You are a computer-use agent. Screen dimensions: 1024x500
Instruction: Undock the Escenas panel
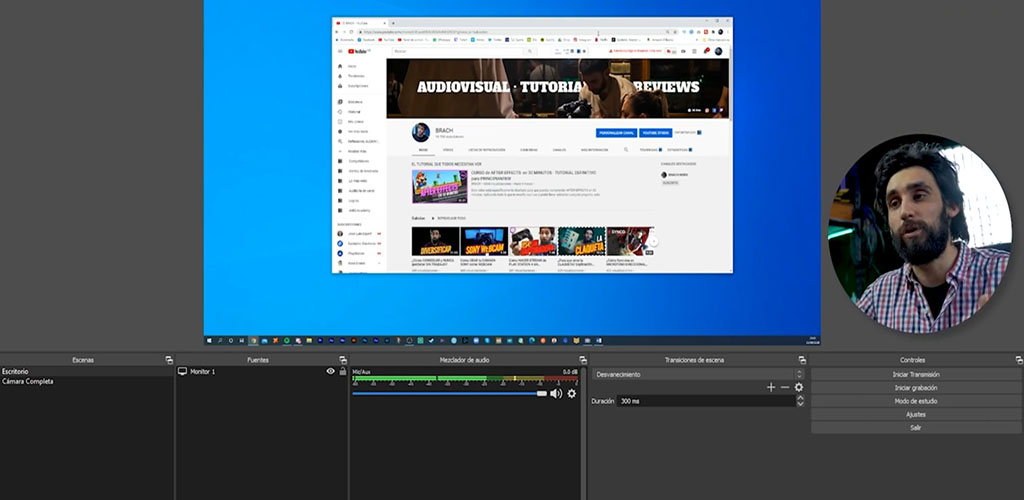tap(168, 360)
